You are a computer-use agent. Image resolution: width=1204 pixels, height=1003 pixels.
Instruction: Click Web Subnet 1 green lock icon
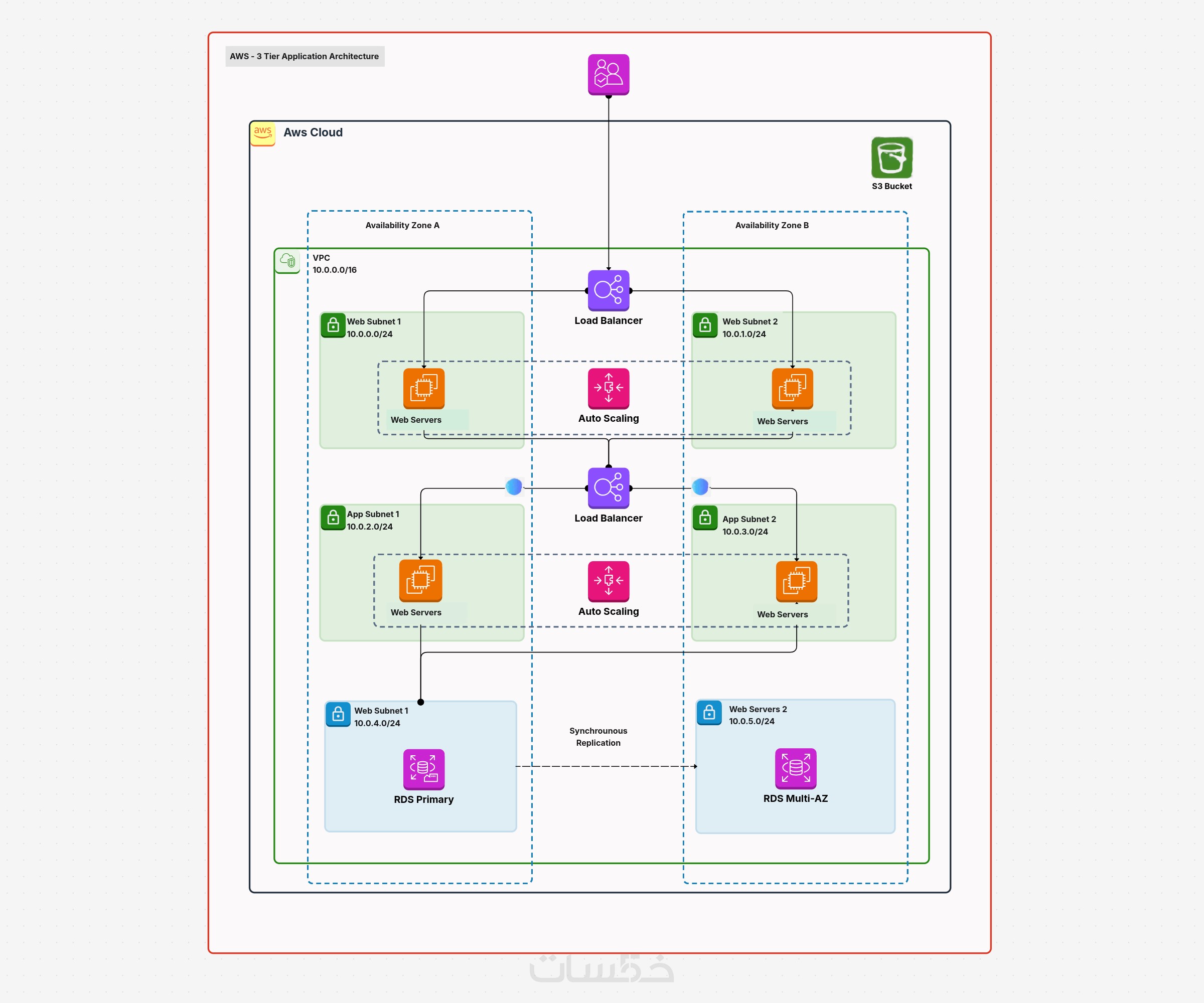coord(333,325)
